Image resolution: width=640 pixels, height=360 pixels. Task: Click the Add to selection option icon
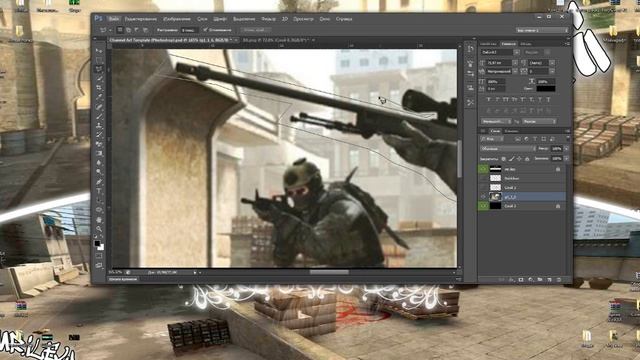(128, 30)
